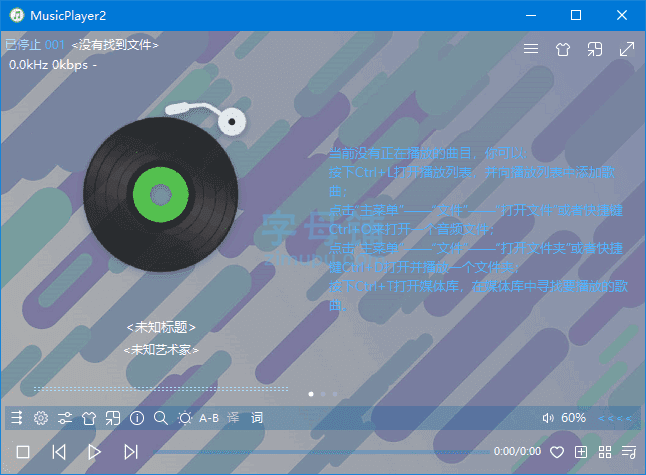
Task: Skip to next track
Action: [x=131, y=452]
